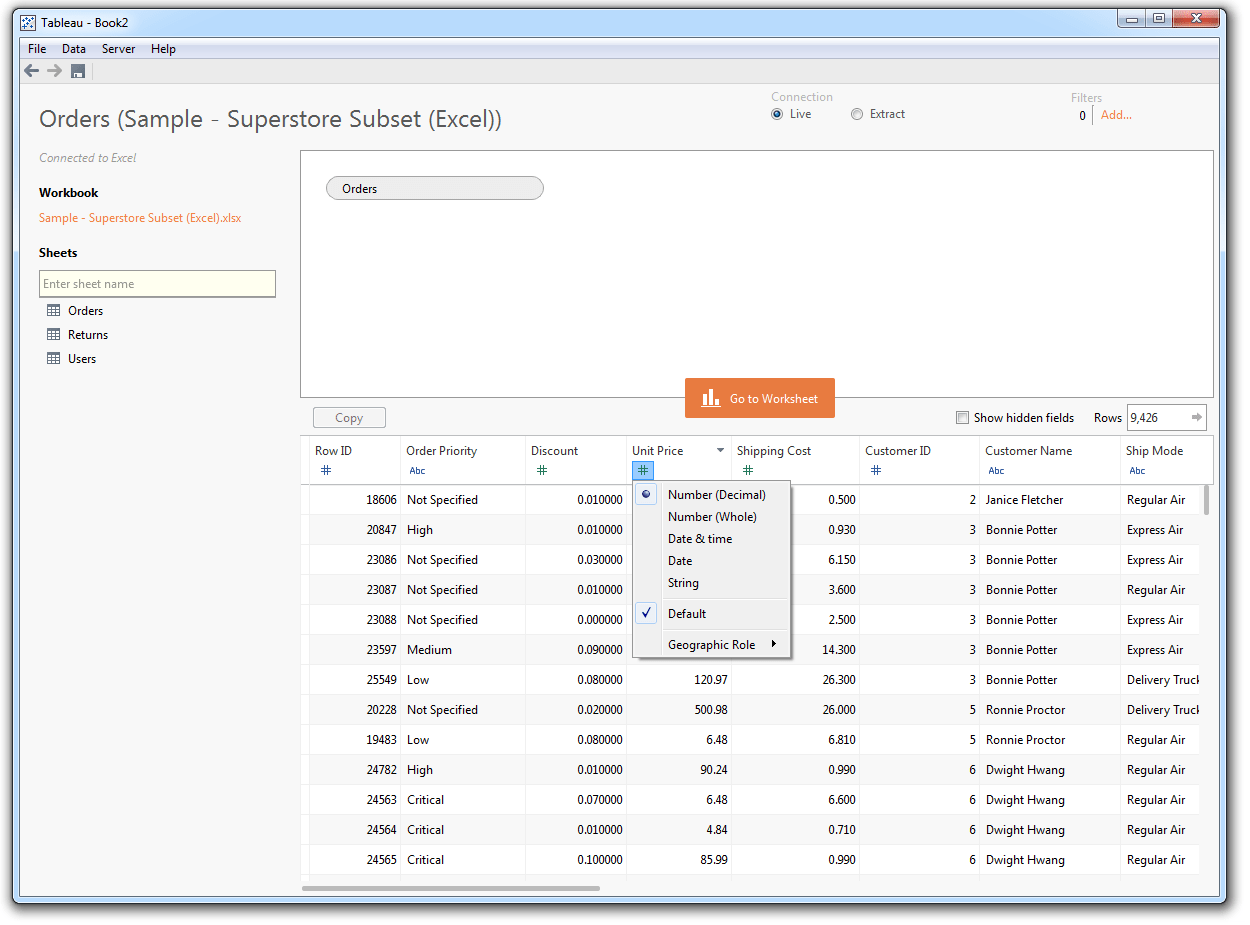The image size is (1250, 925).
Task: Click the Go to Worksheet button
Action: tap(759, 398)
